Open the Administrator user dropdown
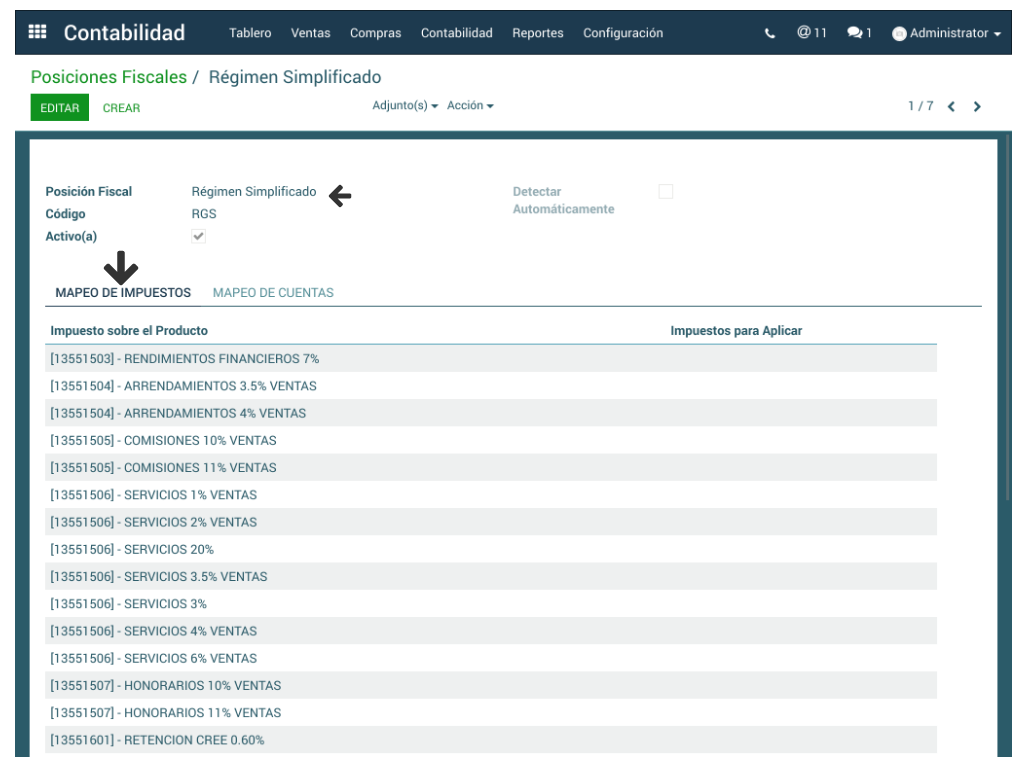 click(x=954, y=34)
